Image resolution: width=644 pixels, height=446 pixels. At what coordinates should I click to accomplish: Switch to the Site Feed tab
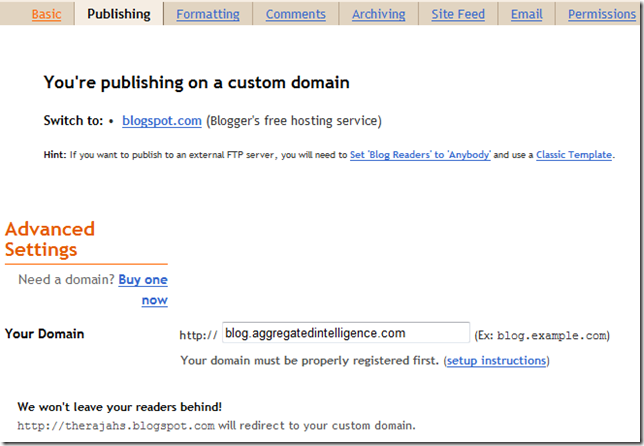[458, 14]
